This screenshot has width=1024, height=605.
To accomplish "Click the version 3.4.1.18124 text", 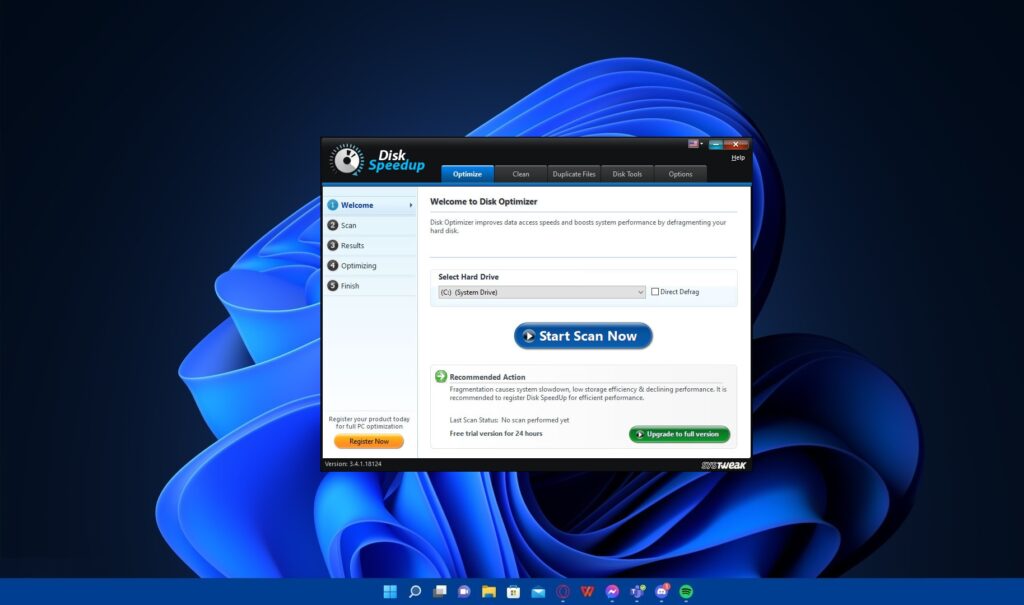I will pos(353,464).
